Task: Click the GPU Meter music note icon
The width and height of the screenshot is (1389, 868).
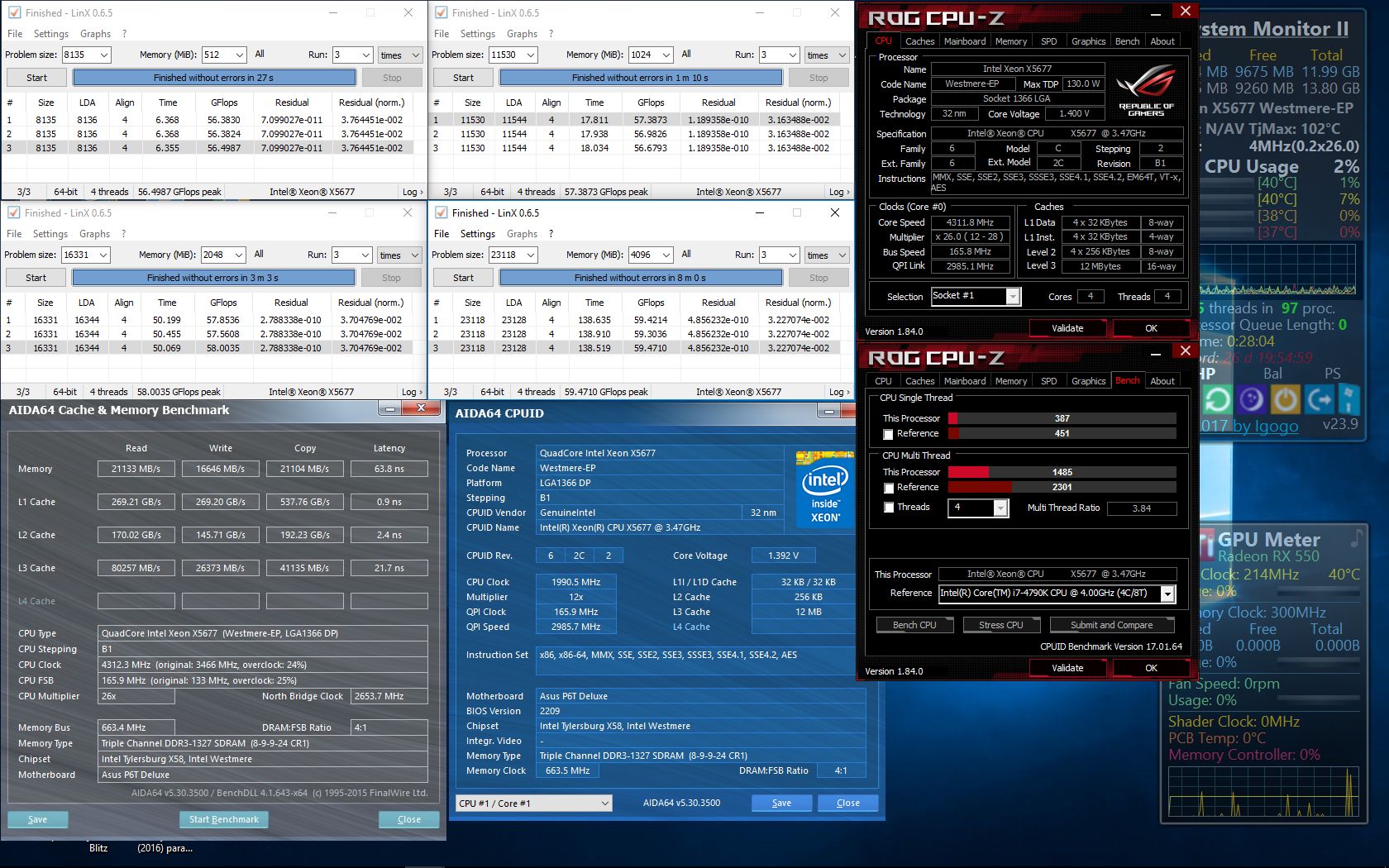Action: tap(1356, 539)
